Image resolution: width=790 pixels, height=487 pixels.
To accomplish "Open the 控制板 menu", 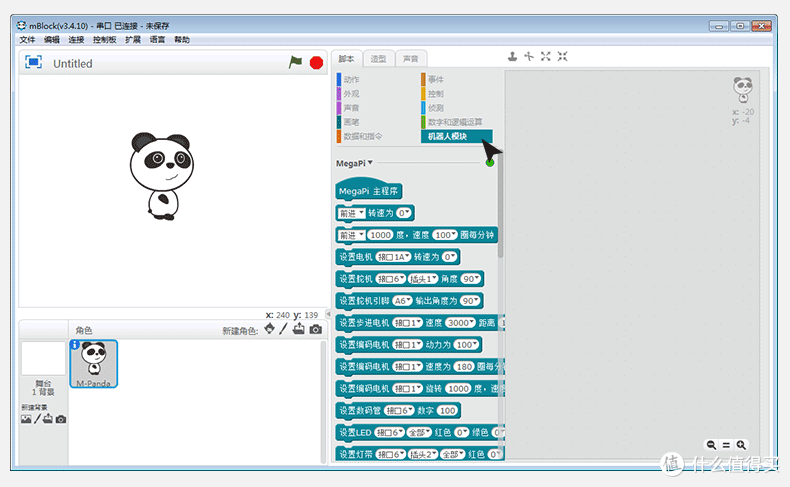I will point(104,40).
